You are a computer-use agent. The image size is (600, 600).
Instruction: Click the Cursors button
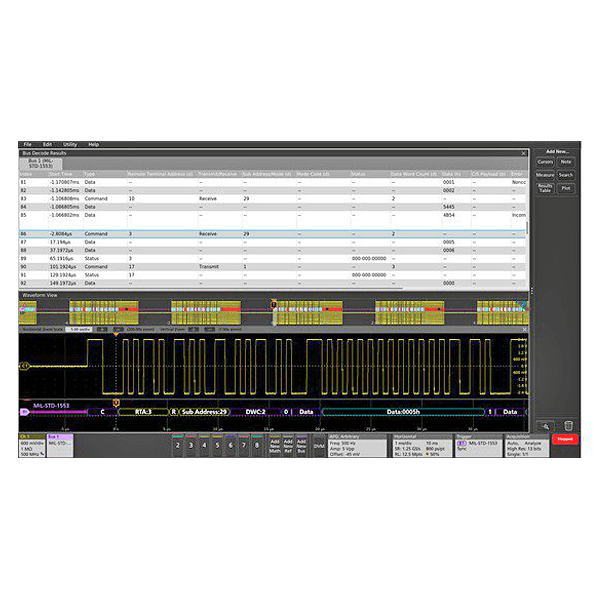(545, 161)
